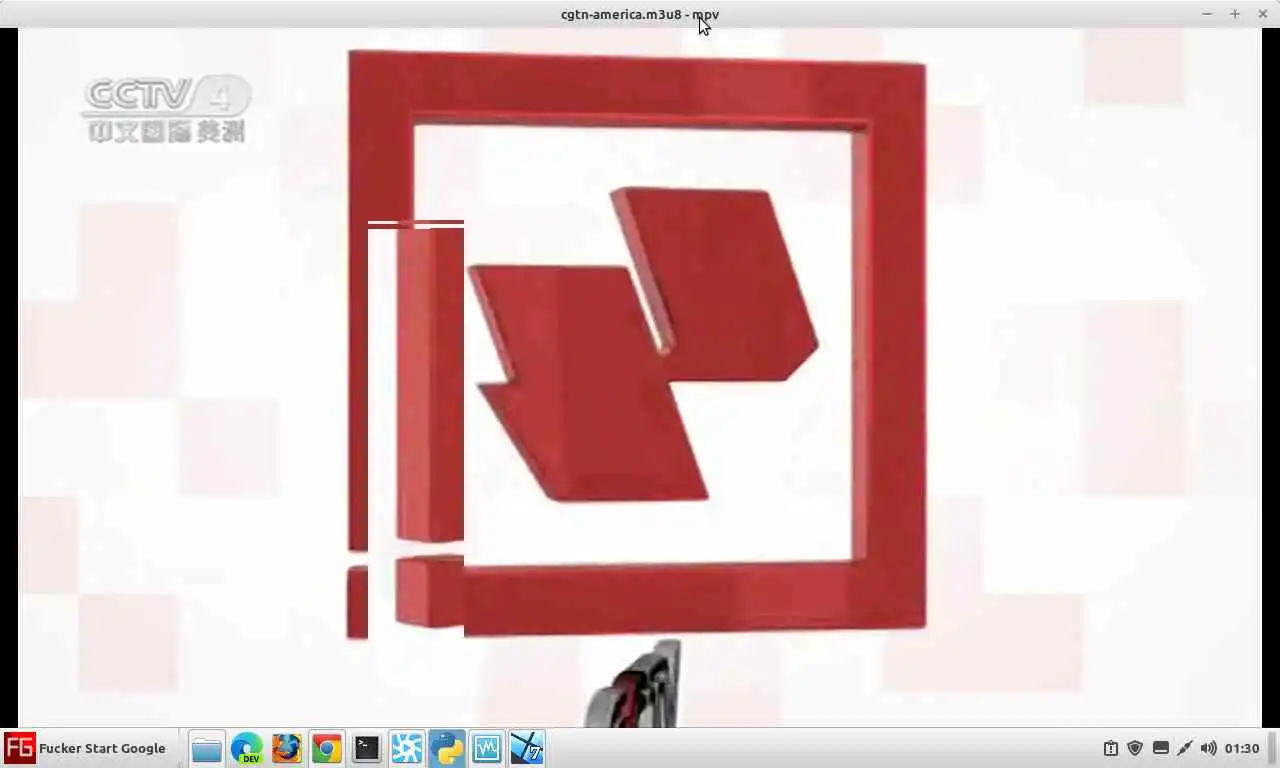Maximize the mpv window
This screenshot has height=768, width=1280.
point(1235,14)
